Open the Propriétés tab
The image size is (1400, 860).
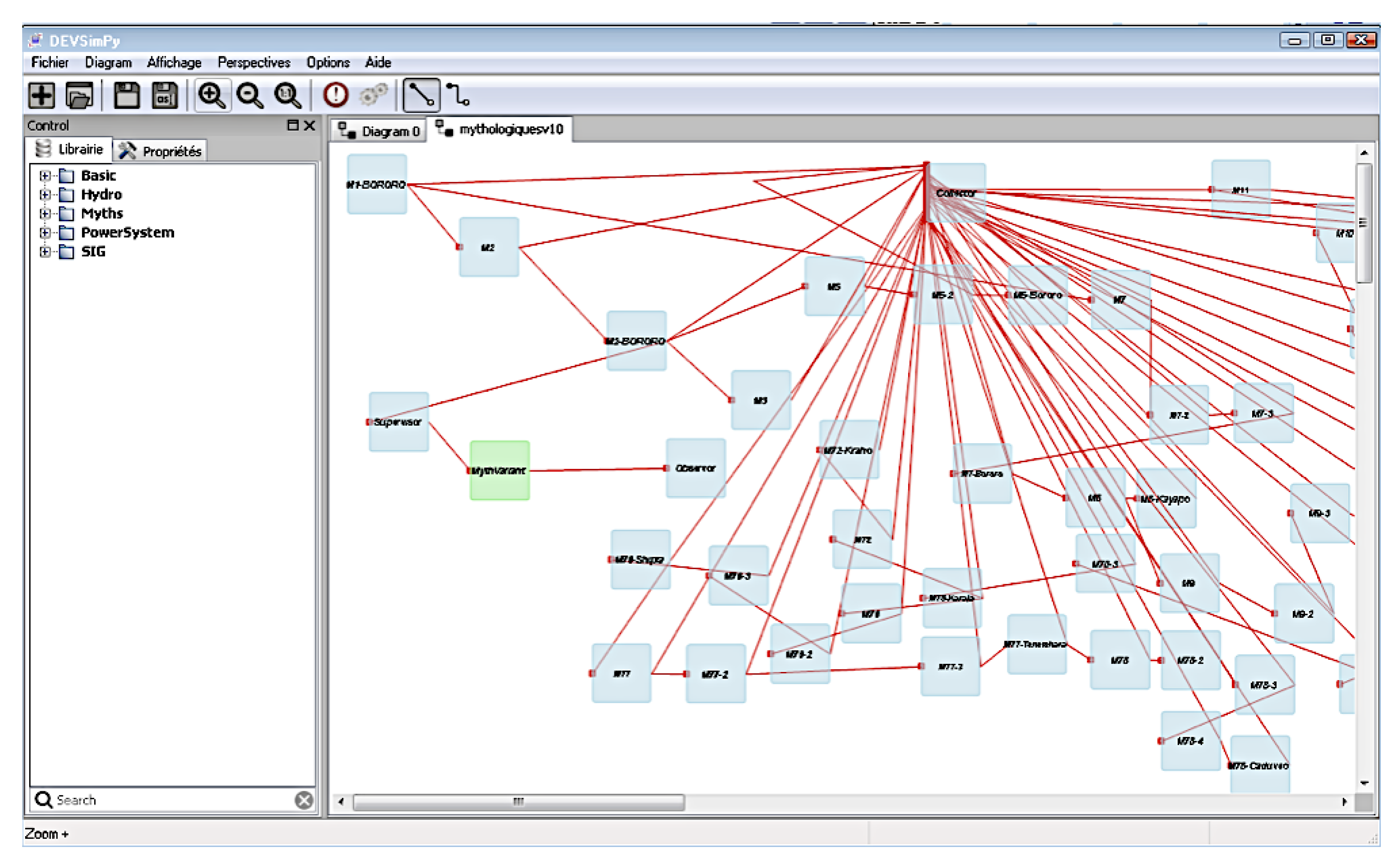click(160, 151)
